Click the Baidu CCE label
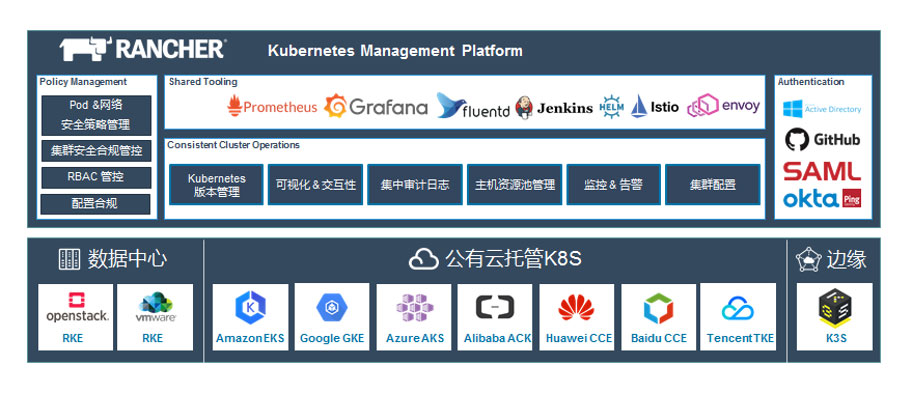Viewport: 912px width, 394px height. pos(658,338)
